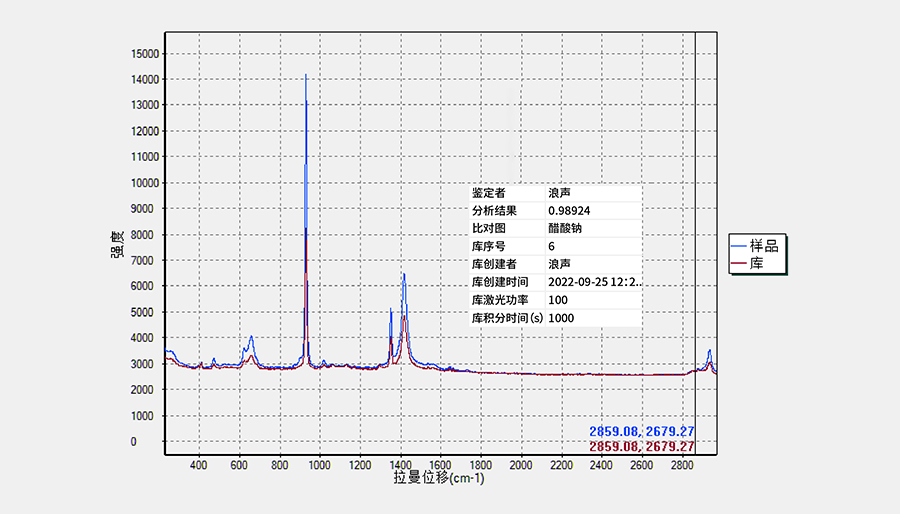Image resolution: width=900 pixels, height=514 pixels.
Task: Select the 比对图 value 醋酸钠
Action: click(565, 229)
